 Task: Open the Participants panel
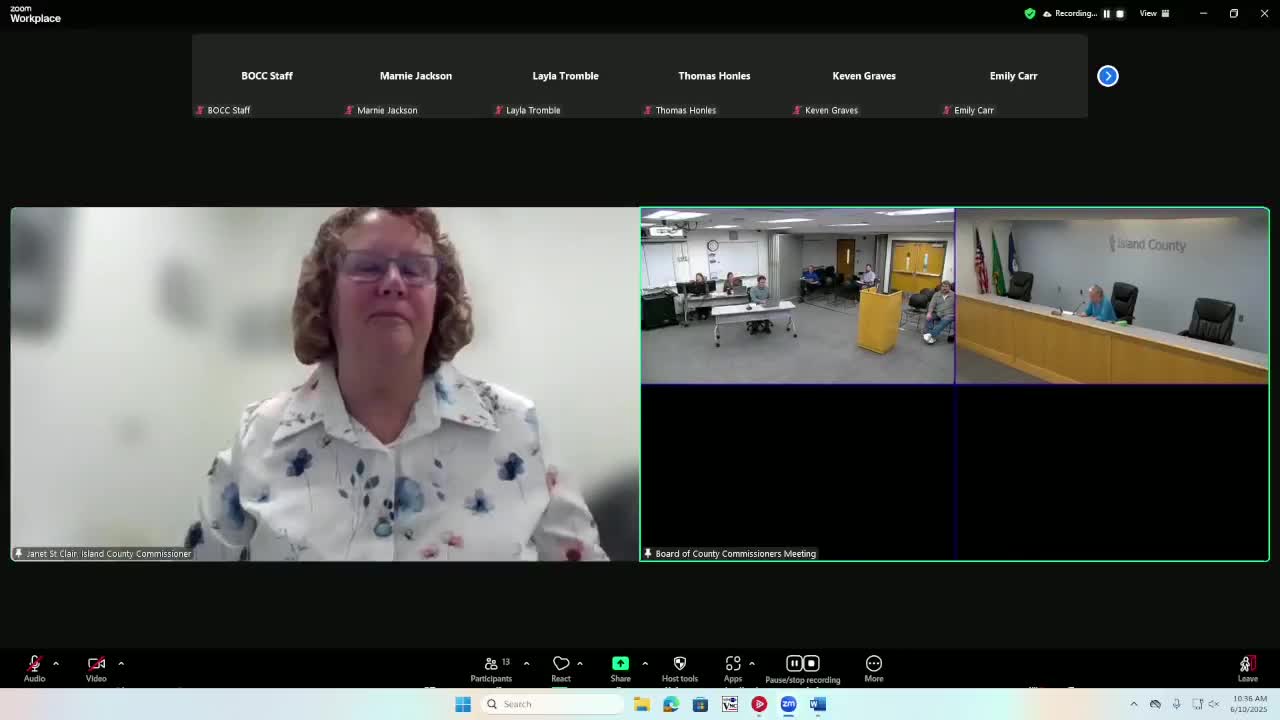pos(491,668)
